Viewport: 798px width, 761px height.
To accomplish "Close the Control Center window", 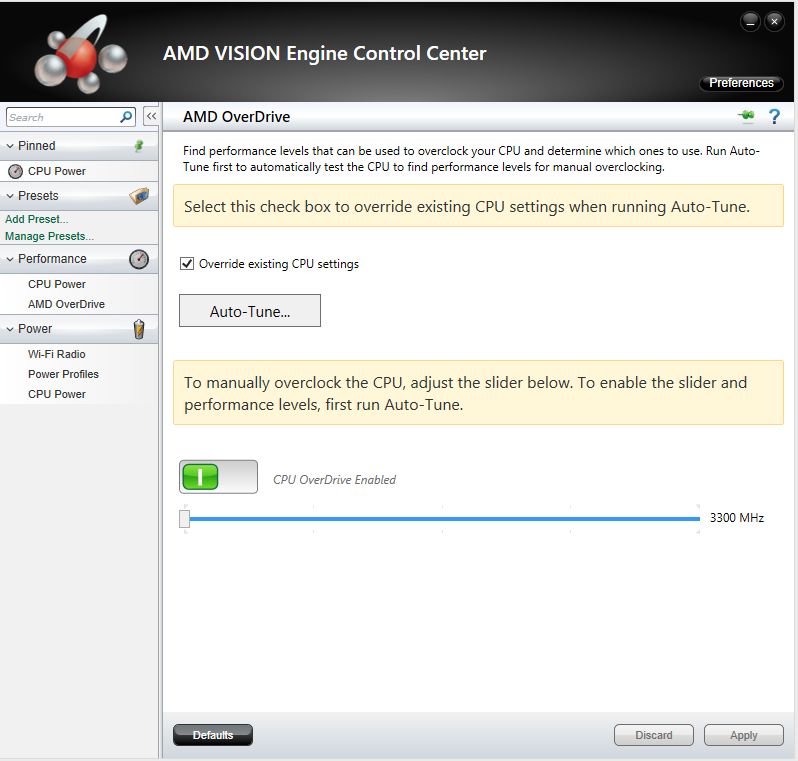I will [x=774, y=22].
